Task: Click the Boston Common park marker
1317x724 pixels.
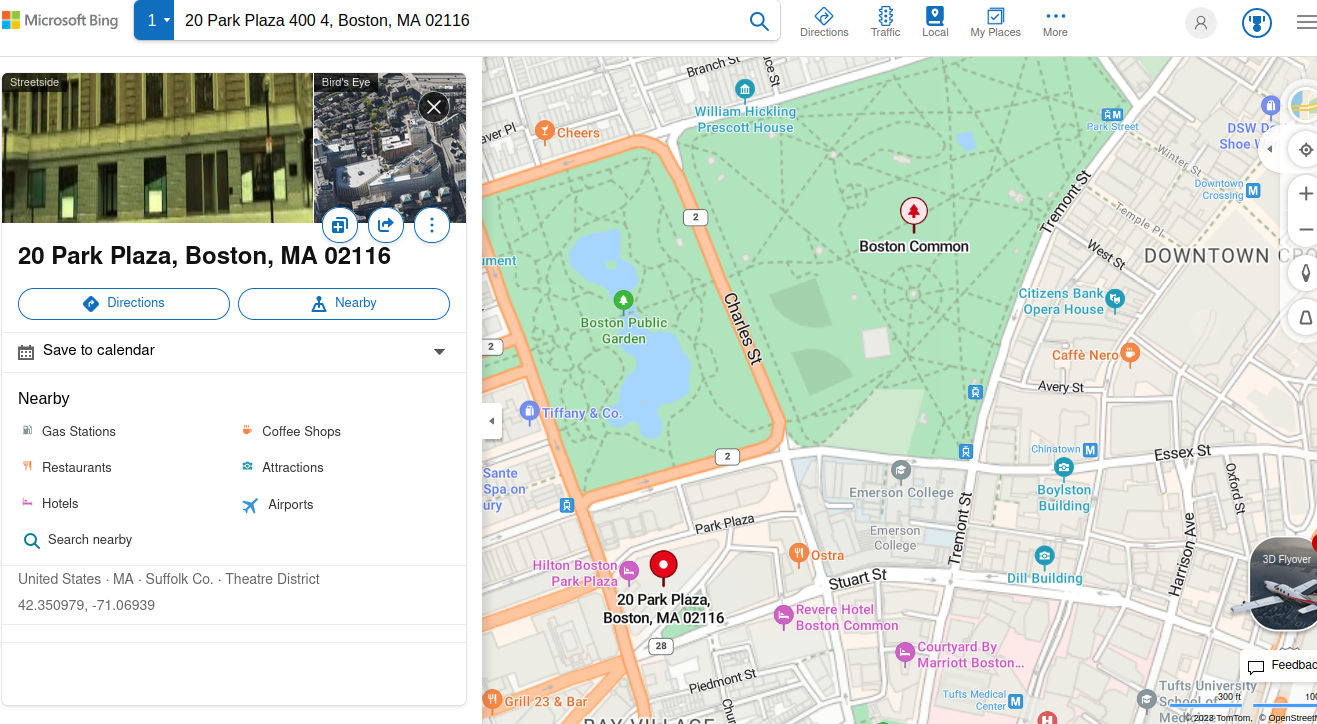Action: pyautogui.click(x=913, y=213)
